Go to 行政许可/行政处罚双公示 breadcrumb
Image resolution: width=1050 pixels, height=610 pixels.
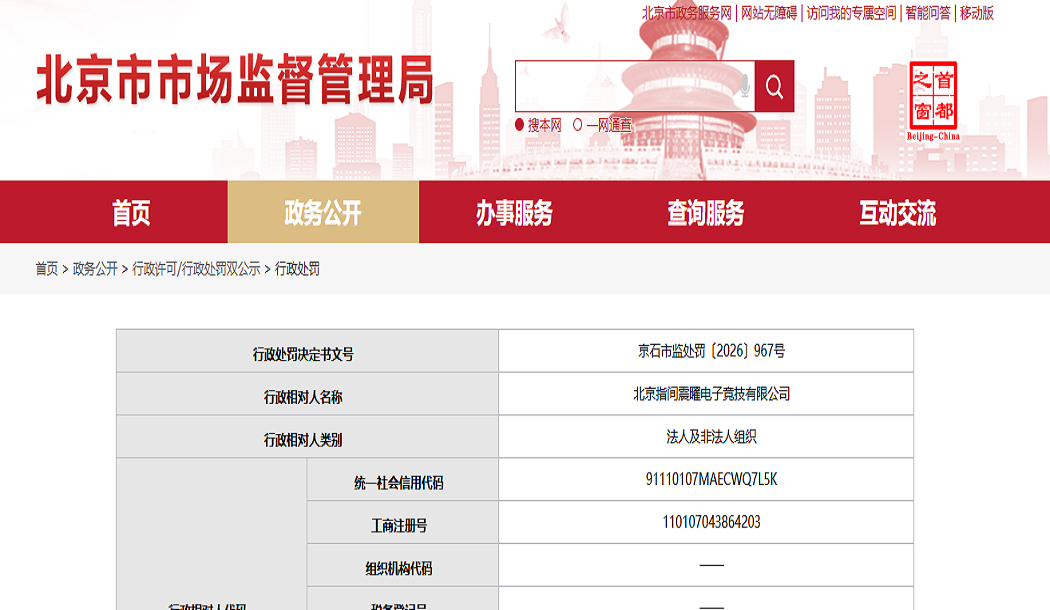coord(196,269)
